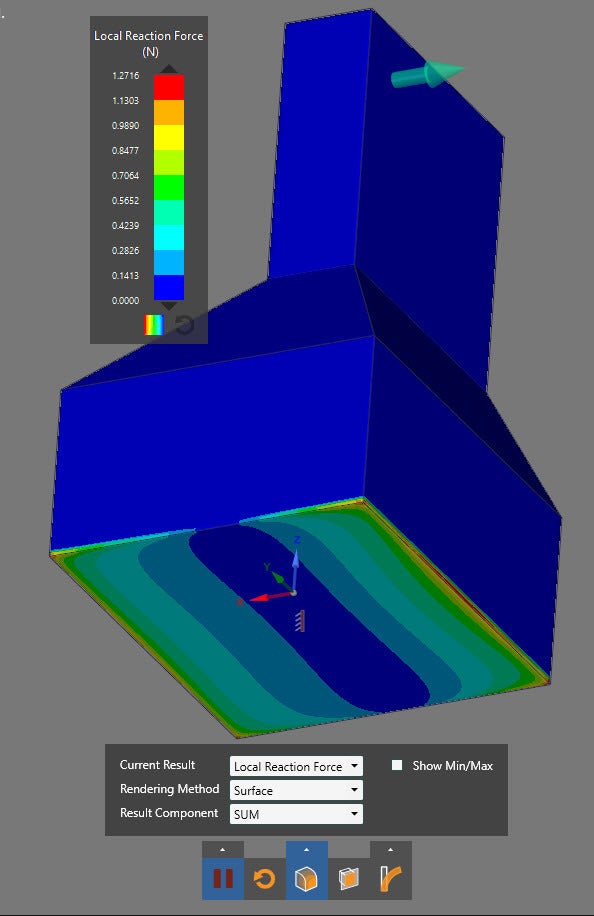The height and width of the screenshot is (916, 594).
Task: Open the Rendering Method dropdown
Action: (x=296, y=790)
